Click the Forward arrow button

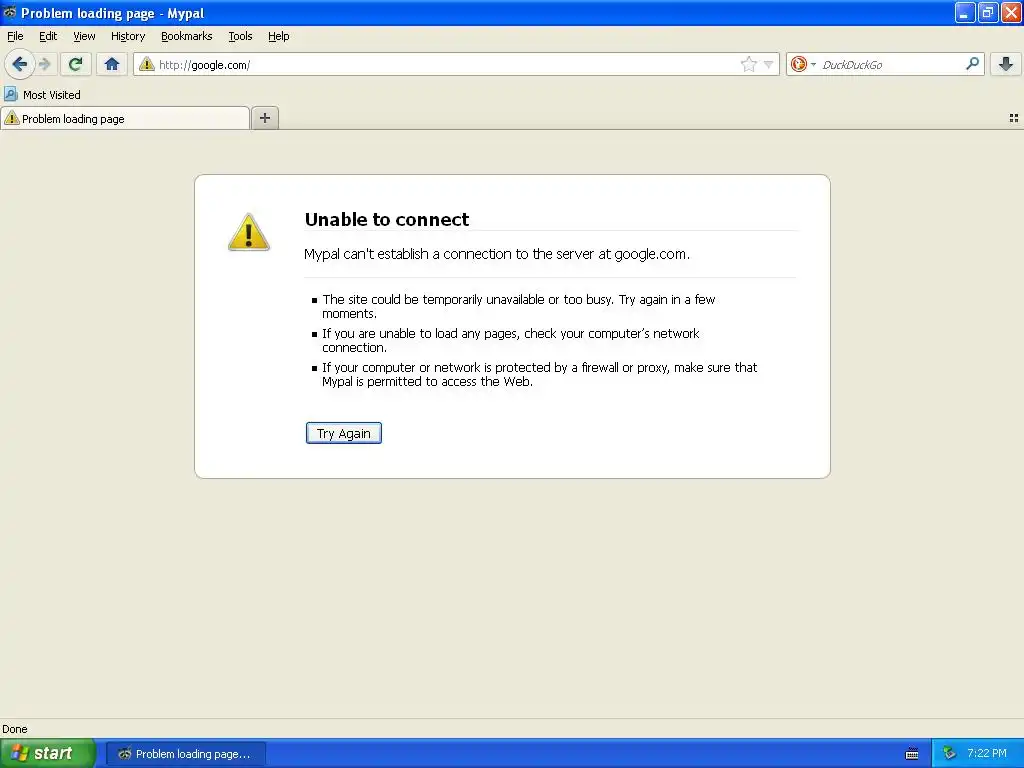[x=45, y=64]
